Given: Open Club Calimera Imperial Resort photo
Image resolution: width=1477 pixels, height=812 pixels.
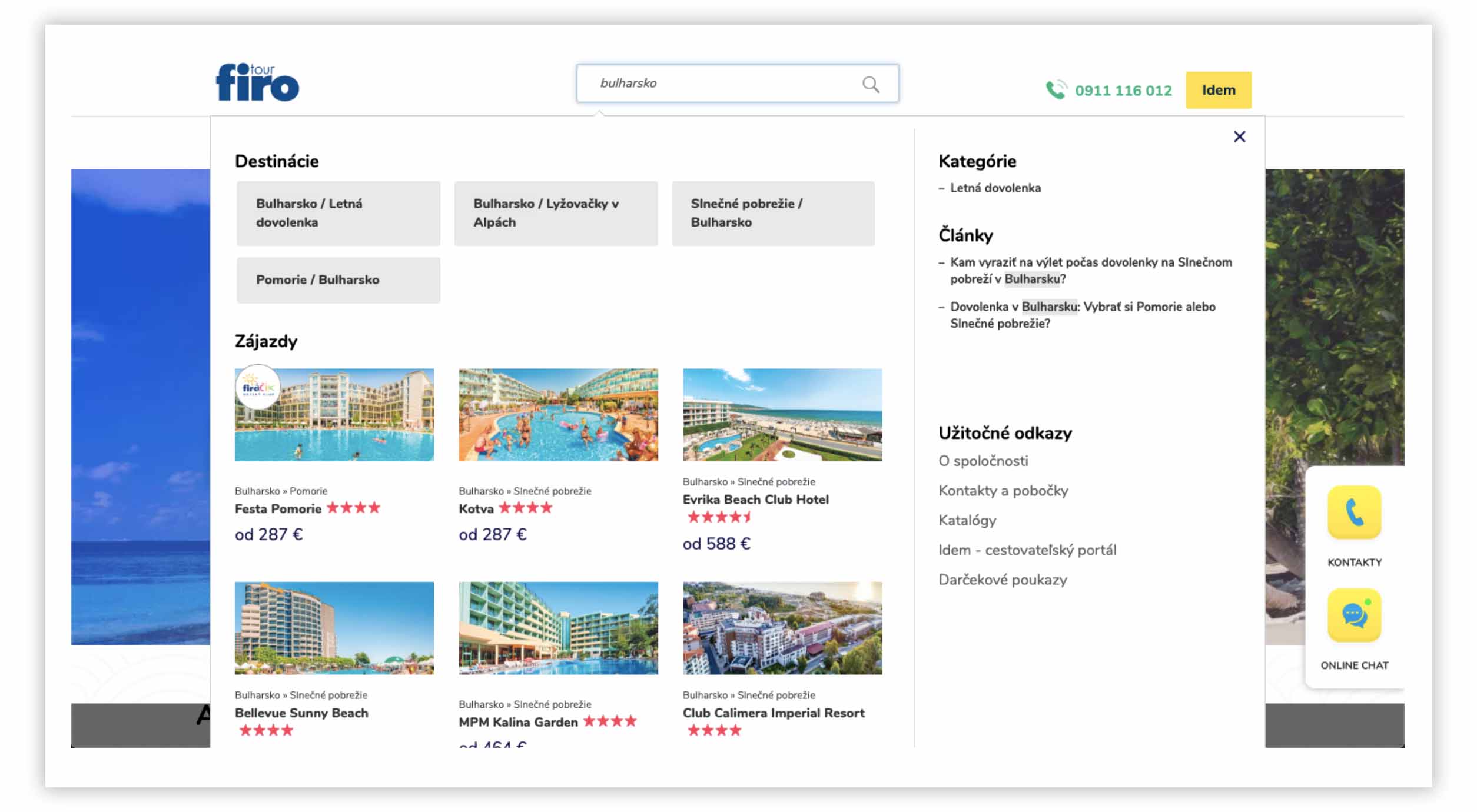Looking at the screenshot, I should tap(782, 628).
